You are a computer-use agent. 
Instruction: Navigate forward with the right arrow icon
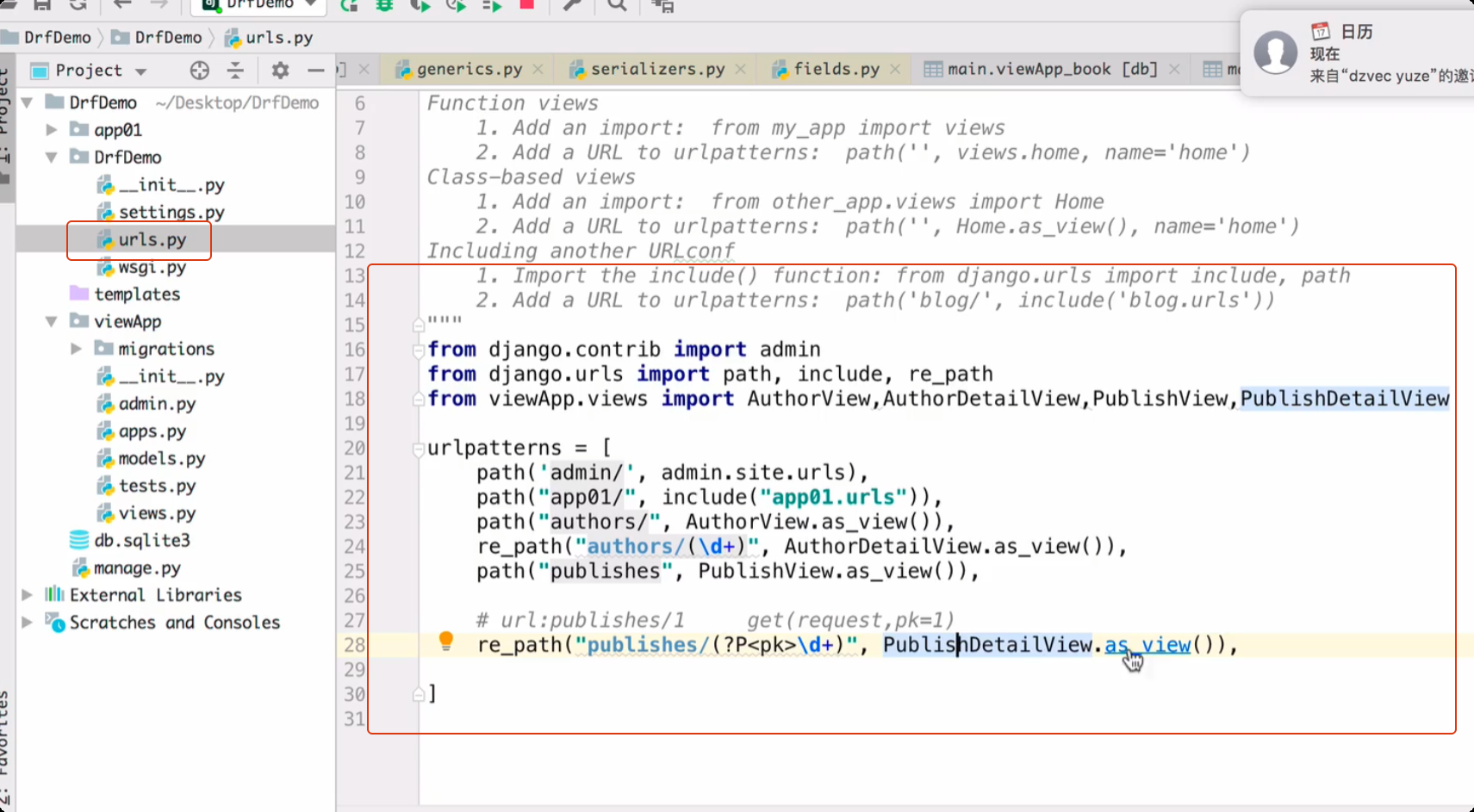point(159,4)
